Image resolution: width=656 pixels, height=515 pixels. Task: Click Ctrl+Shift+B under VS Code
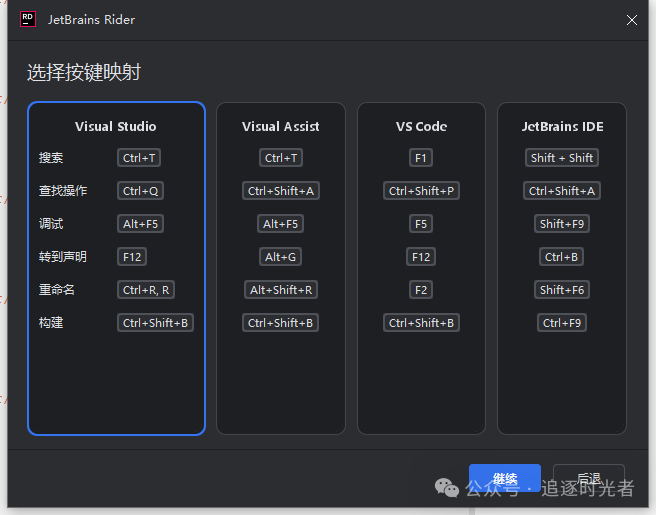[421, 323]
